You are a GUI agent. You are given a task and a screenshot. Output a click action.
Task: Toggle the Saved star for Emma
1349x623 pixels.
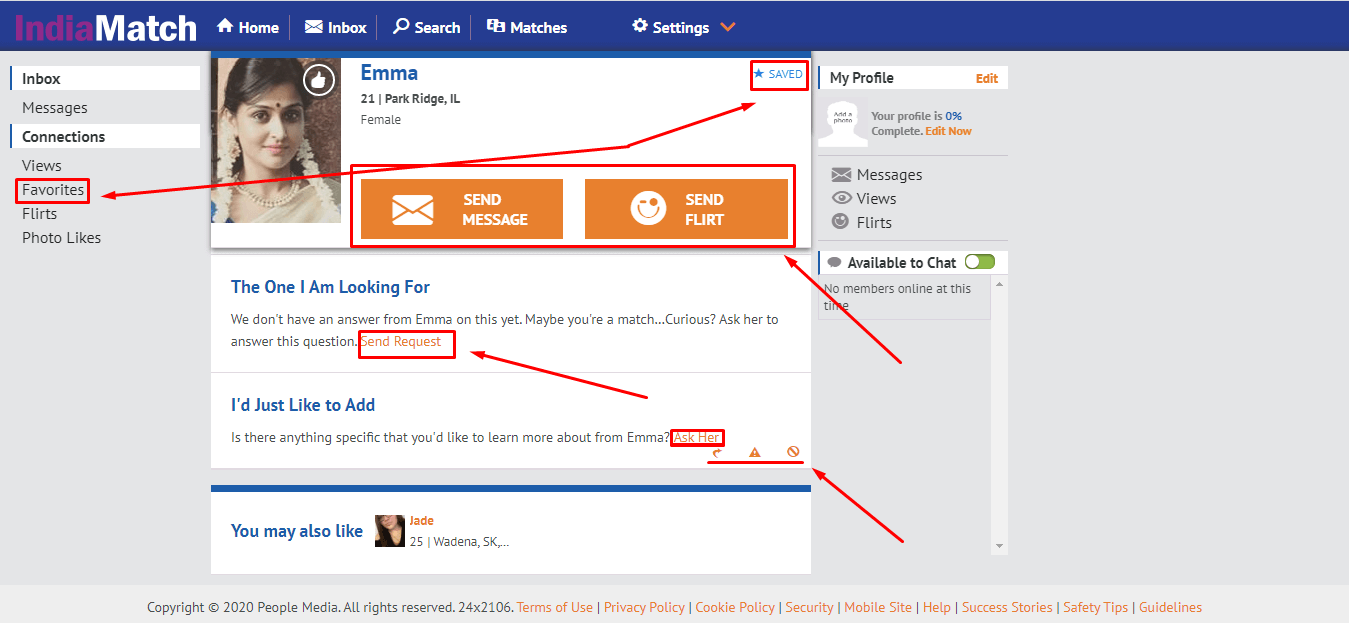click(x=778, y=74)
